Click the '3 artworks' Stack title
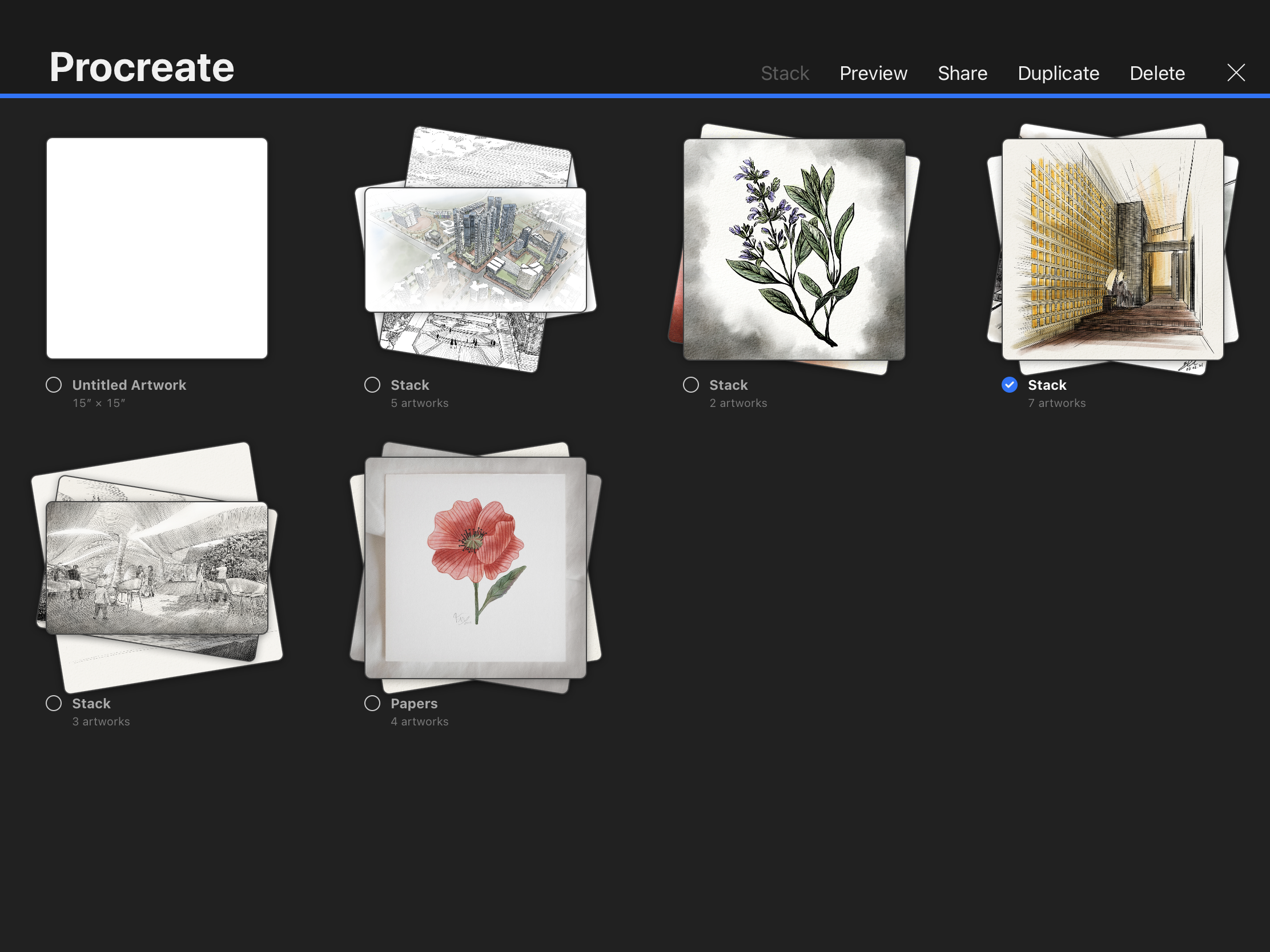This screenshot has width=1270, height=952. click(x=91, y=704)
